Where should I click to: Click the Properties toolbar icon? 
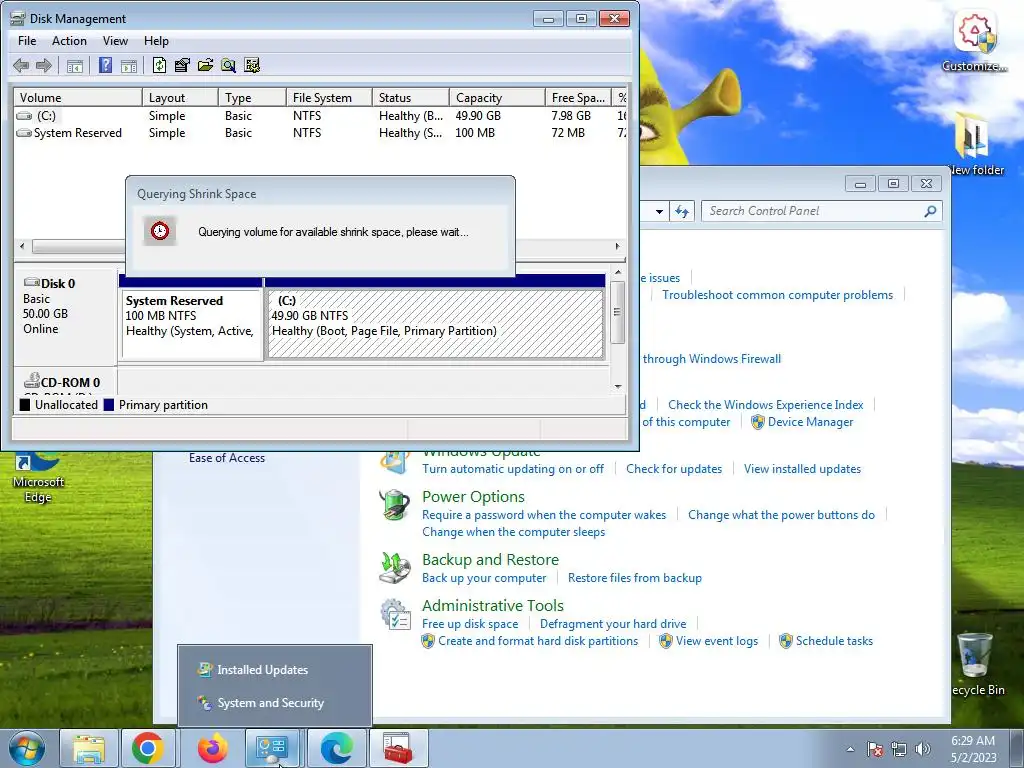182,65
